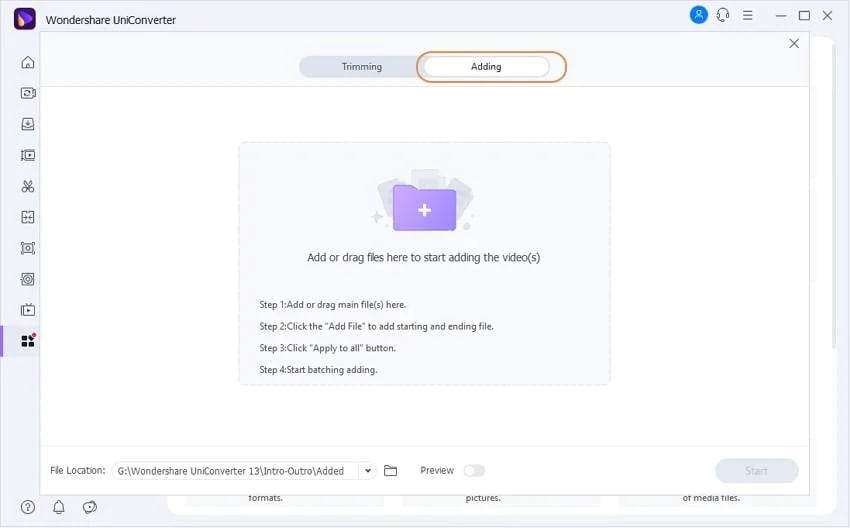Open notifications bell icon
This screenshot has width=850, height=528.
(x=59, y=507)
